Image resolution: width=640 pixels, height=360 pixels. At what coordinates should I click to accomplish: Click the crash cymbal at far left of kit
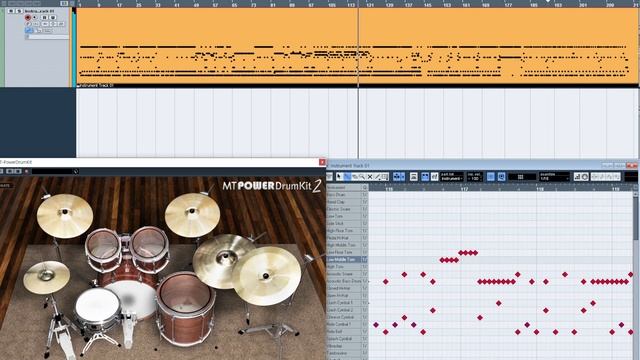64,216
